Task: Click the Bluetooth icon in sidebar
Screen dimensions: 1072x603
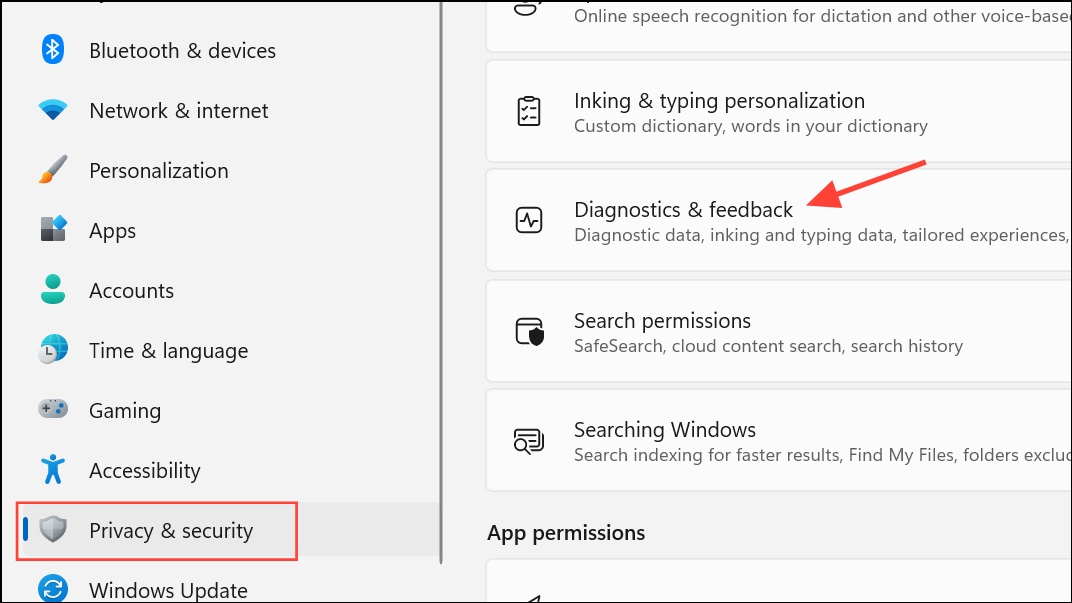Action: click(x=53, y=50)
